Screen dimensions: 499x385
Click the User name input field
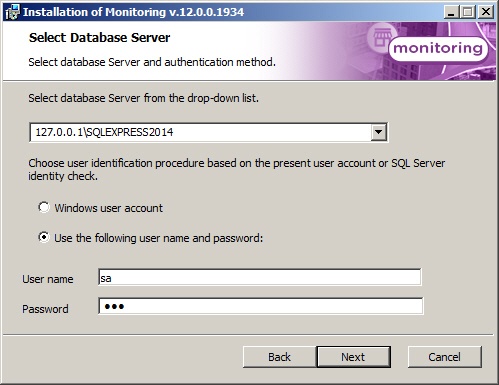(260, 277)
